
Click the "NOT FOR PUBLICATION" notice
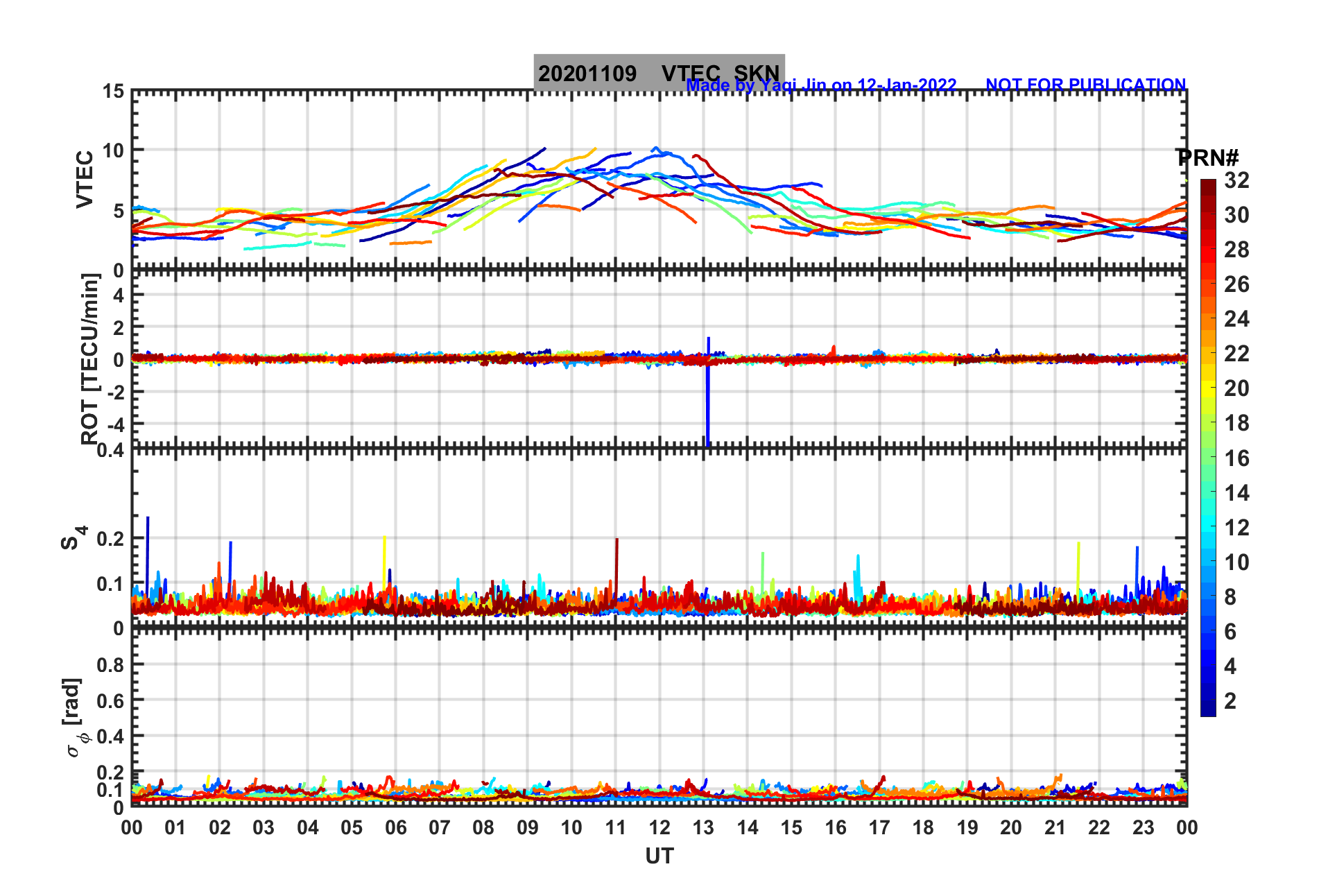point(1086,85)
